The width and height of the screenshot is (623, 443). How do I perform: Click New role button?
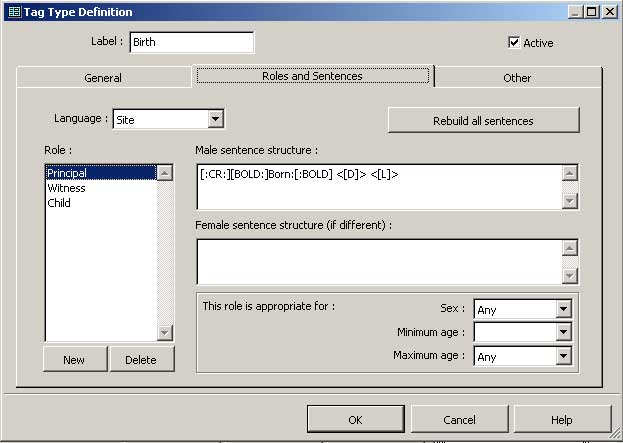[75, 360]
